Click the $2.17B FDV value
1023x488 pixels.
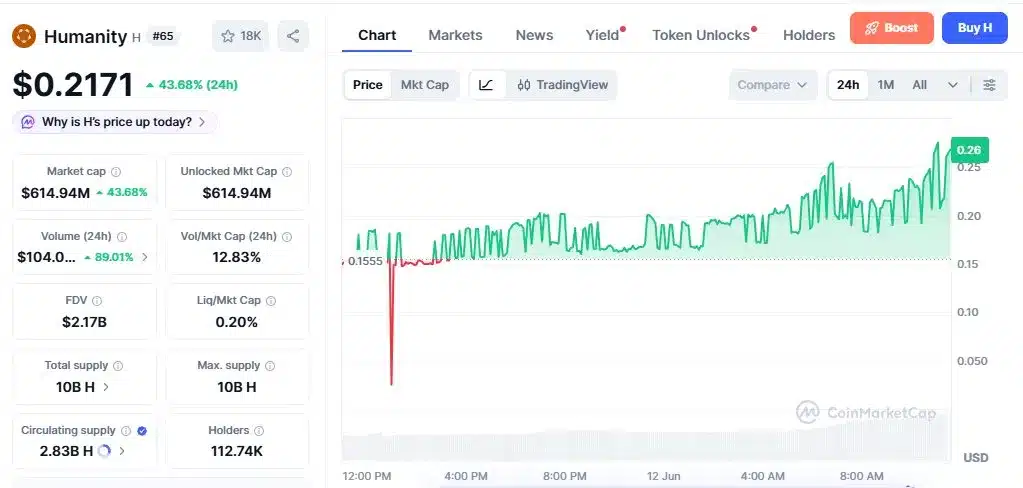click(x=84, y=322)
